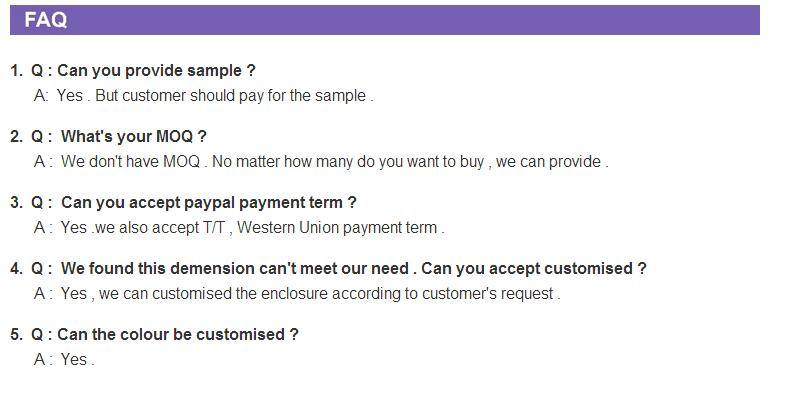The image size is (791, 398).
Task: Click the number 3 list marker
Action: tap(16, 203)
